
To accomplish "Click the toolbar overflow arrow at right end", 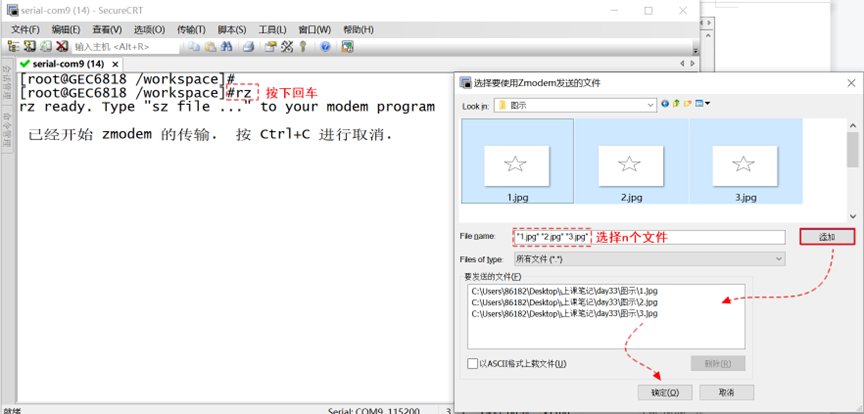I will pos(695,50).
